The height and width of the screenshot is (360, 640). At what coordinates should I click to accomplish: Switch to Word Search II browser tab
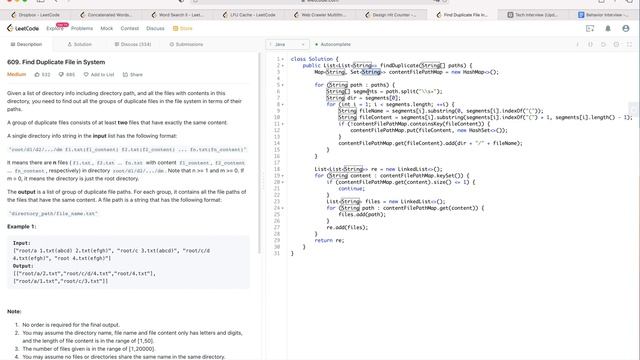click(177, 15)
